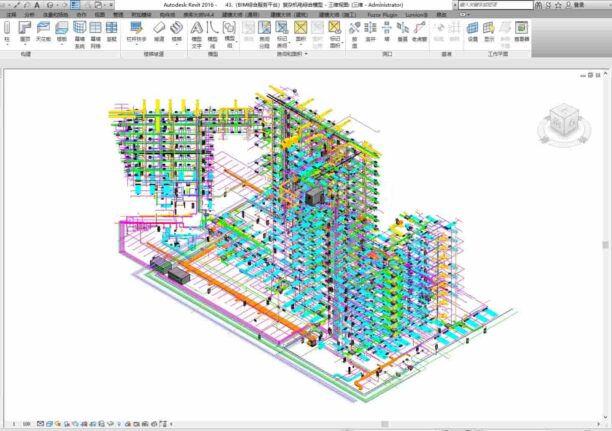Select the Dormer (老虎窗) opening tool

coord(420,31)
